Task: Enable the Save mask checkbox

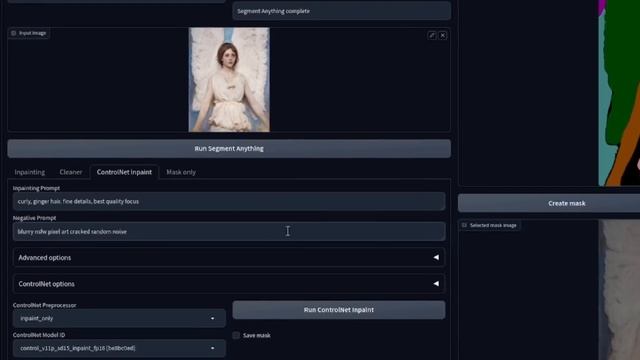Action: (236, 336)
